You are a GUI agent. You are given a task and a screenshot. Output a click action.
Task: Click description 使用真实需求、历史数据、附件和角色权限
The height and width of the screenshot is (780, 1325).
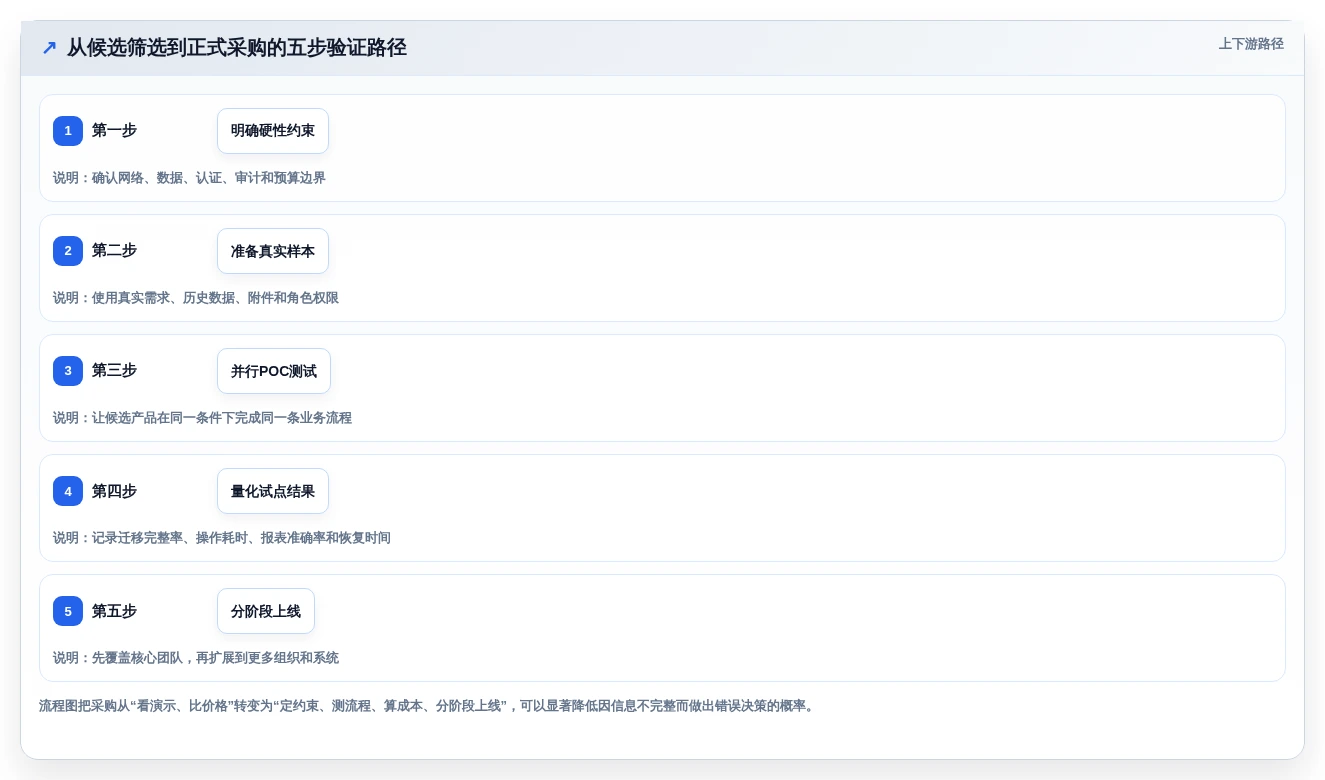(215, 298)
